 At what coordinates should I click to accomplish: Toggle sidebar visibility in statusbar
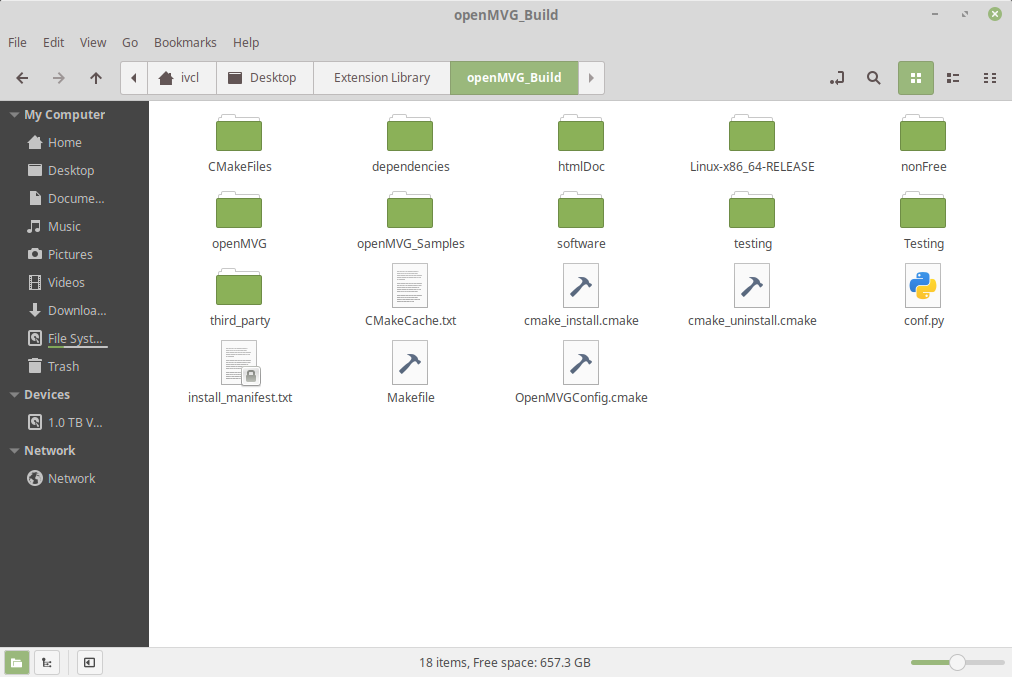(89, 662)
